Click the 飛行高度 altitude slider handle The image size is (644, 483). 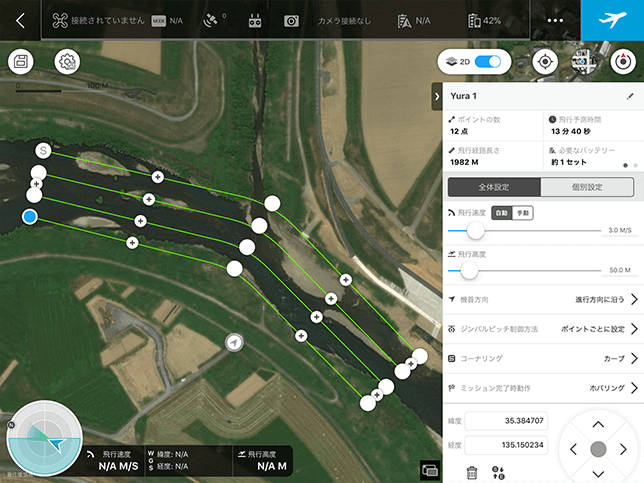[x=469, y=270]
